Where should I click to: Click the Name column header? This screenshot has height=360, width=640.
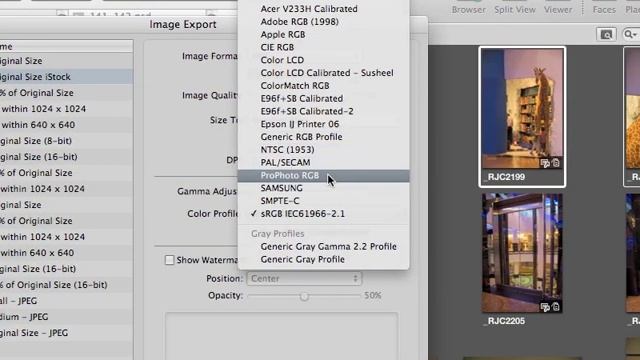pyautogui.click(x=66, y=47)
